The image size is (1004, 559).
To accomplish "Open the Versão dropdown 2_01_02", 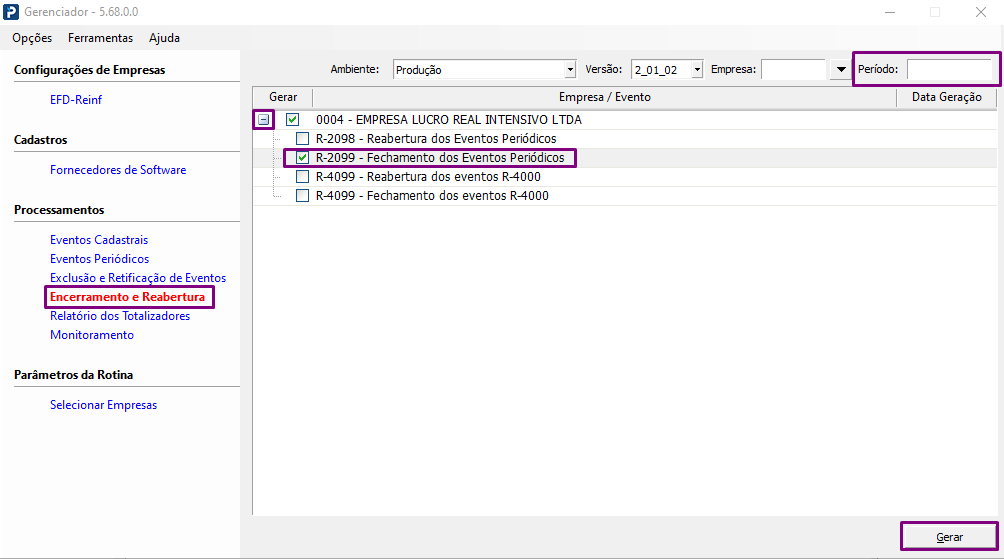I will point(667,69).
